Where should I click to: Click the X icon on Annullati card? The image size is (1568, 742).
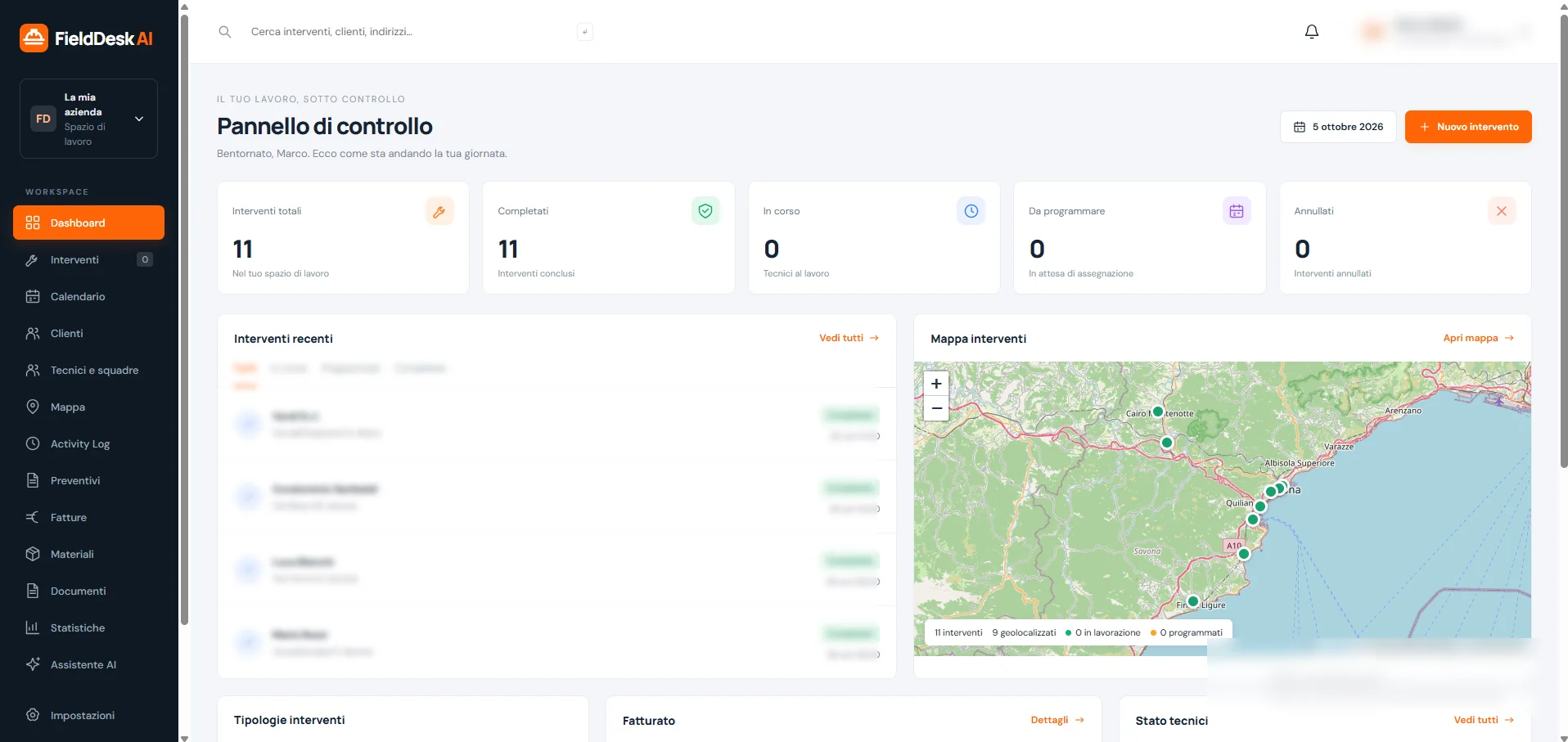point(1502,211)
